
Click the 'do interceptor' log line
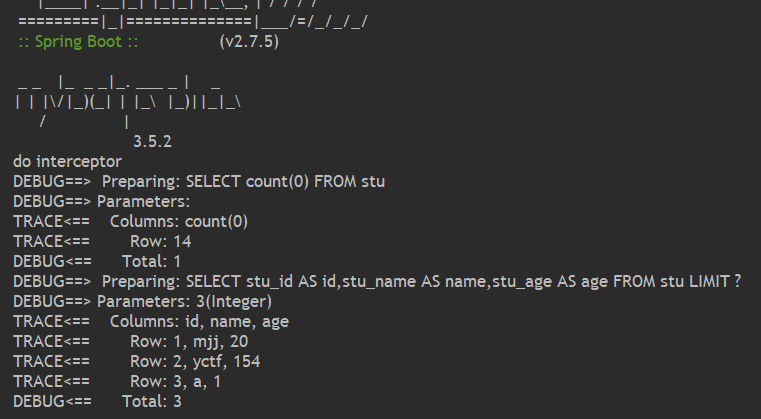tap(67, 162)
